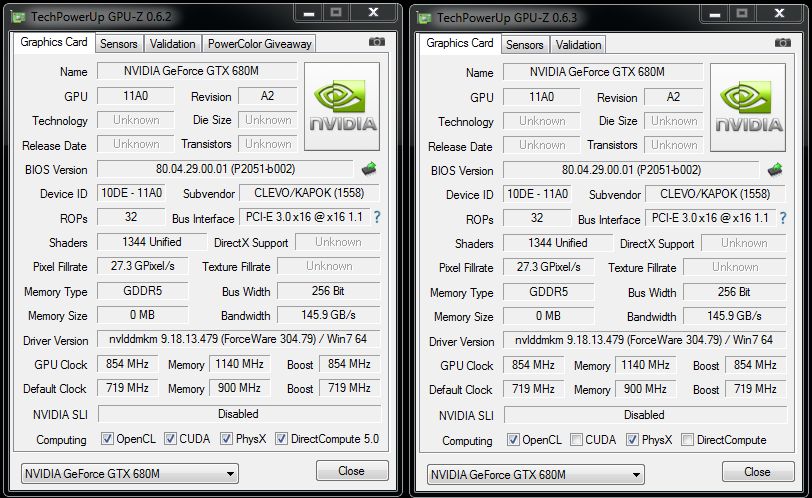Click 900 MHz default memory in GPU-Z 0.6.3
Viewport: 812px width, 498px height.
click(645, 389)
